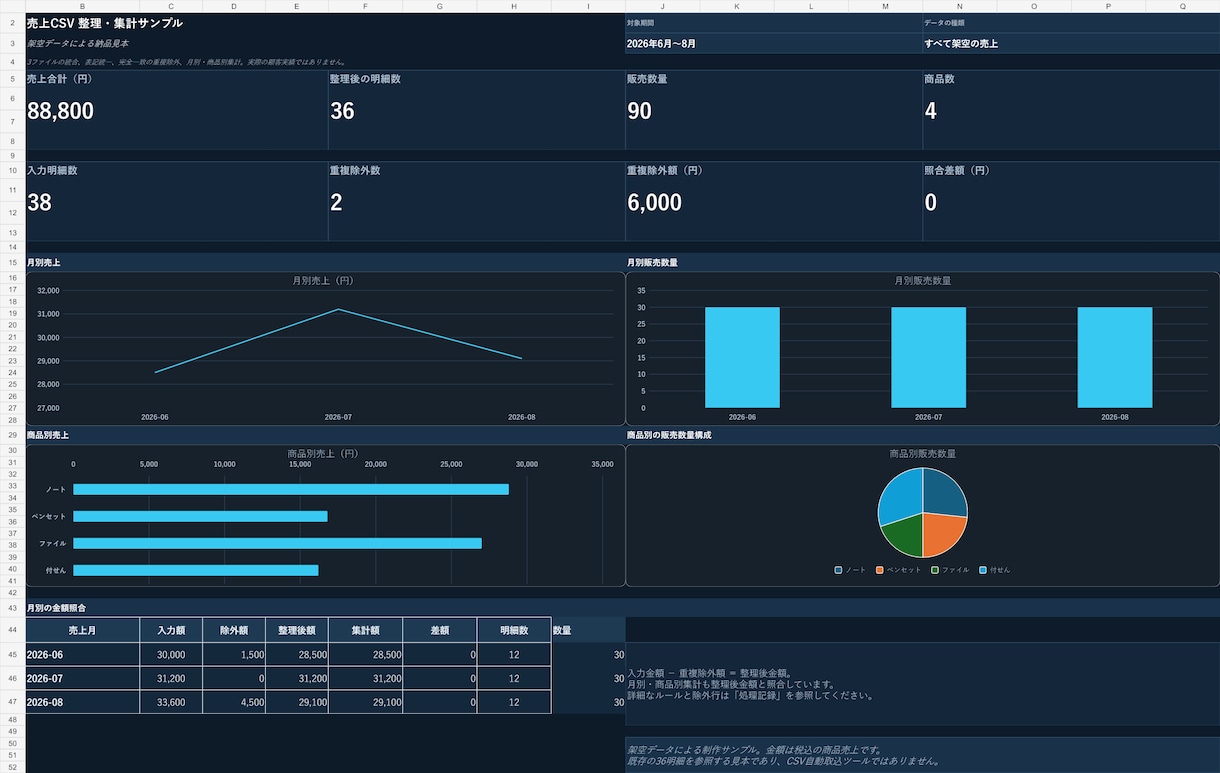Select the 2026-08 bar in 月別販売数量 chart
Image resolution: width=1220 pixels, height=773 pixels.
pyautogui.click(x=1115, y=357)
